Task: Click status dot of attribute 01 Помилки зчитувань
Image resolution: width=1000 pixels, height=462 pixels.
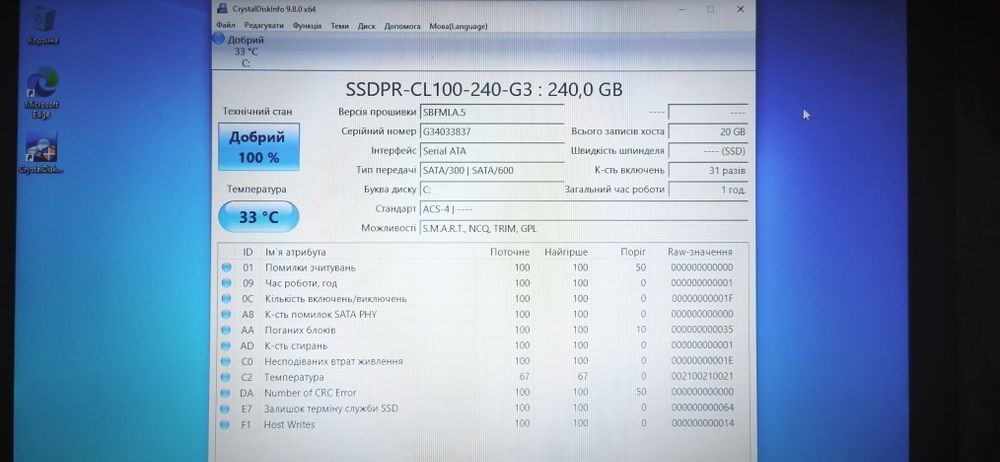Action: [x=226, y=267]
